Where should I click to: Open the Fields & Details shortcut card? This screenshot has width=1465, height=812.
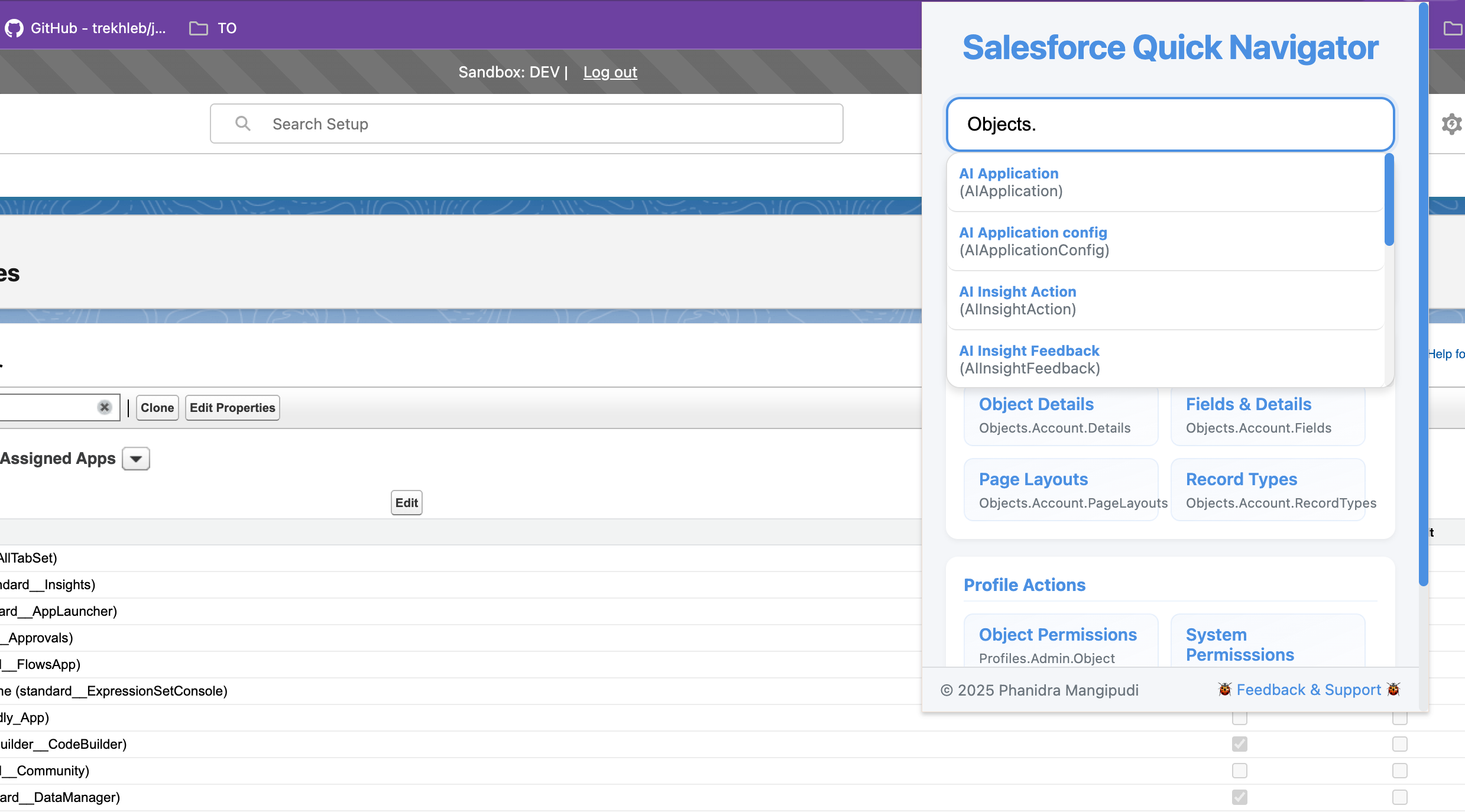[x=1268, y=415]
